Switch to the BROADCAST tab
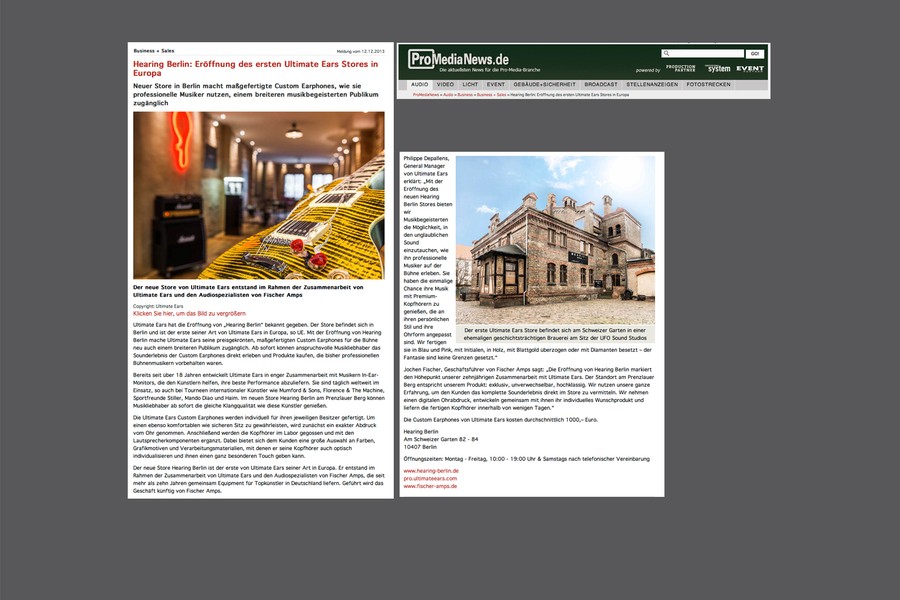The image size is (900, 600). pos(601,85)
